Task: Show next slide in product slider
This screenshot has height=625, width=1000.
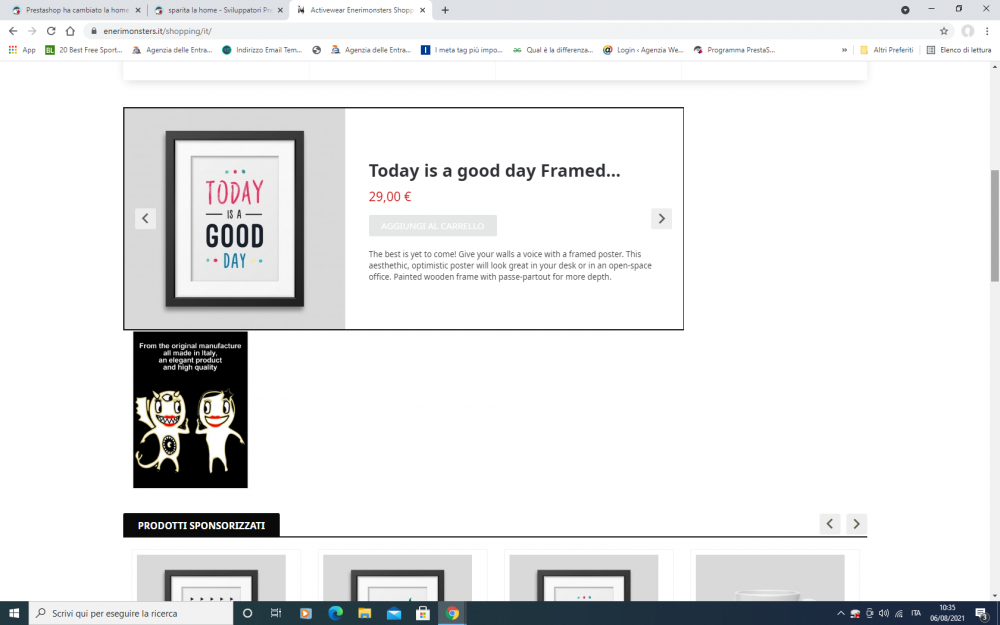Action: pos(661,219)
